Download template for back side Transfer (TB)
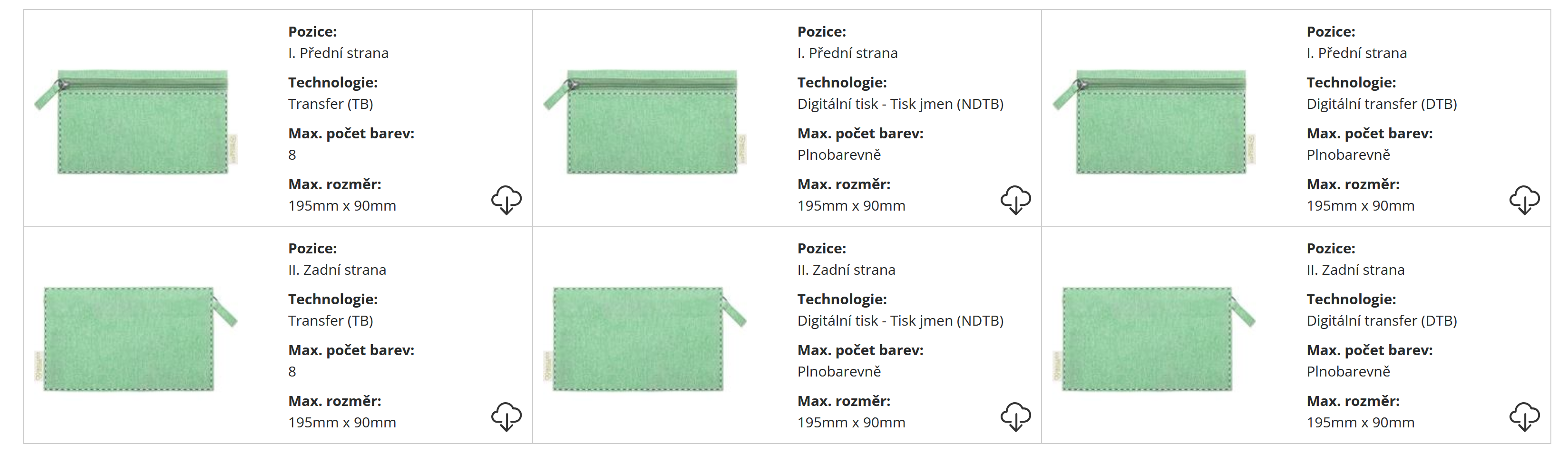This screenshot has width=1568, height=464. point(506,416)
